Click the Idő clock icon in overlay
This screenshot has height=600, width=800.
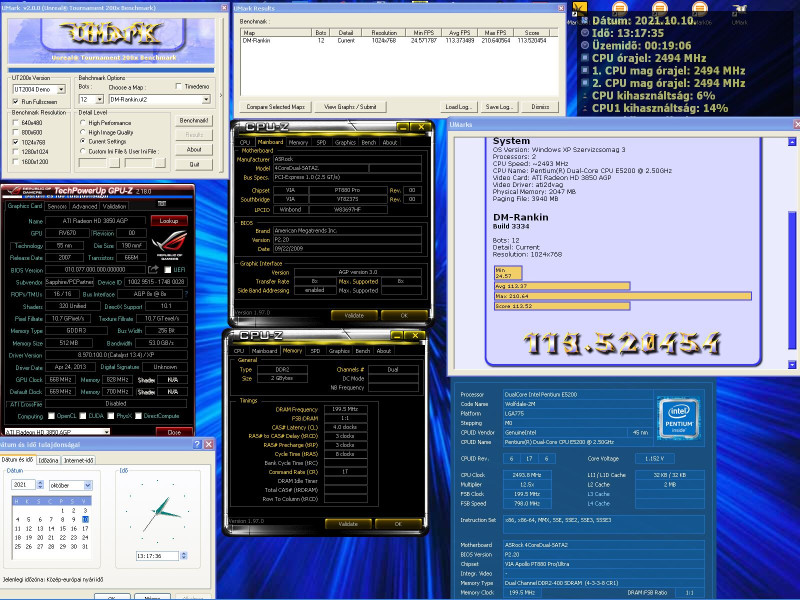tap(585, 33)
